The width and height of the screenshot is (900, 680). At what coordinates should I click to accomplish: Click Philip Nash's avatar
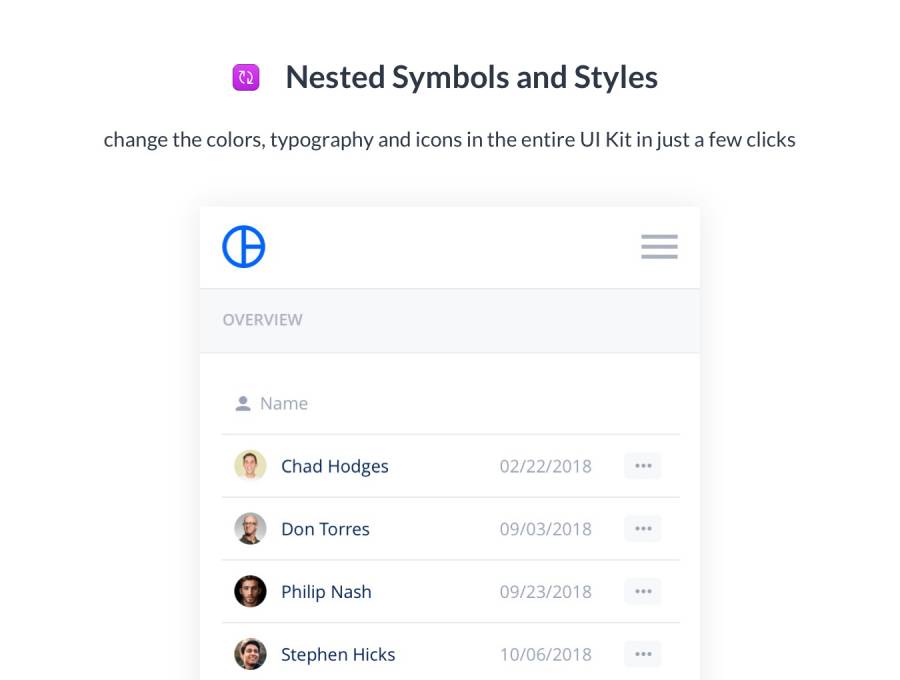[x=250, y=591]
